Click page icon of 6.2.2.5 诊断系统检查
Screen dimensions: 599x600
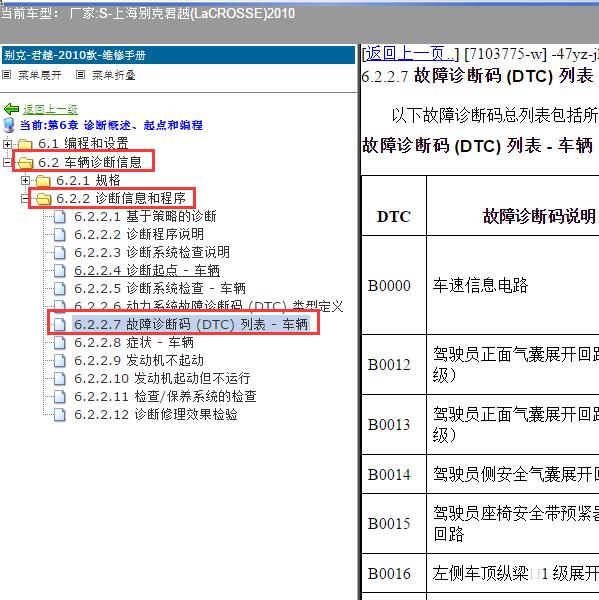59,289
